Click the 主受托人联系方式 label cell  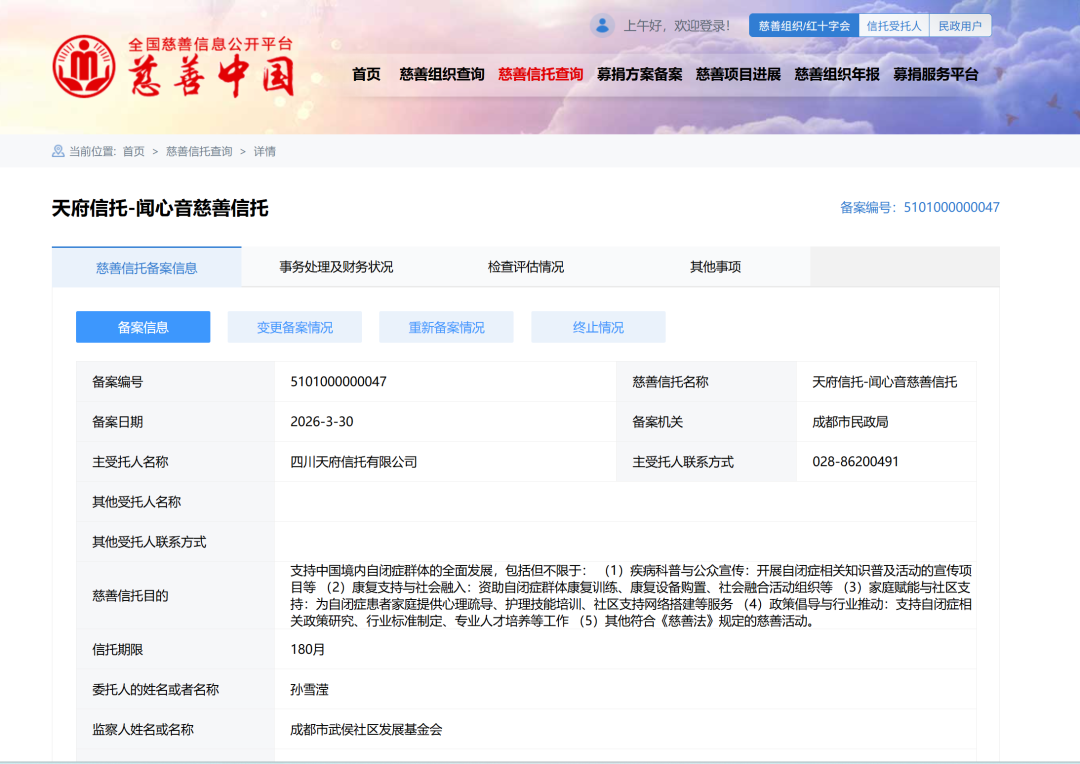pos(706,462)
